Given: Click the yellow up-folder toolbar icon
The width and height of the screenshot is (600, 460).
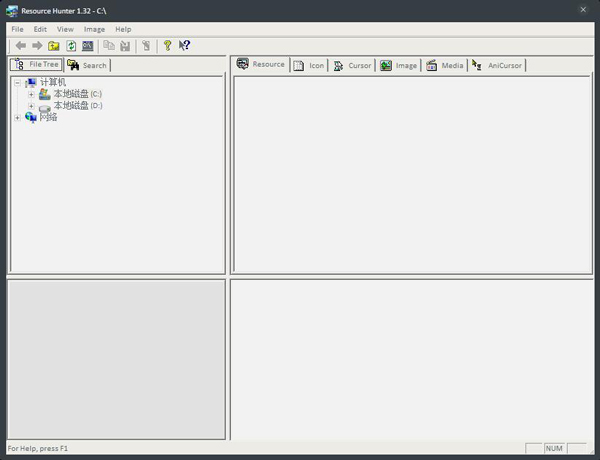Looking at the screenshot, I should pos(54,46).
